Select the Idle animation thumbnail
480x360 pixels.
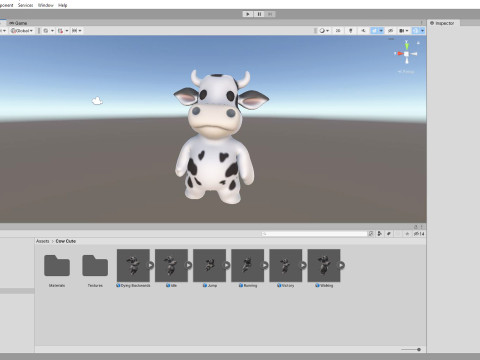(x=171, y=265)
